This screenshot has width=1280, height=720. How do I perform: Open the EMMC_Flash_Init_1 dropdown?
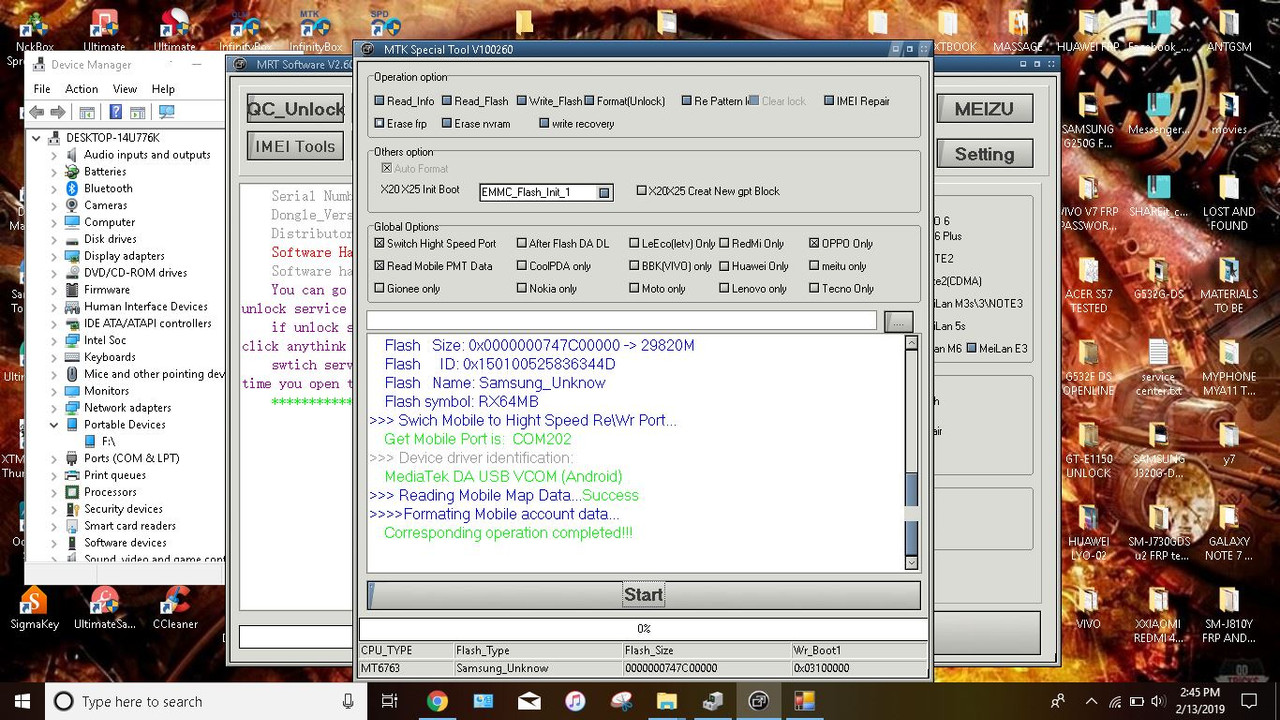(604, 192)
